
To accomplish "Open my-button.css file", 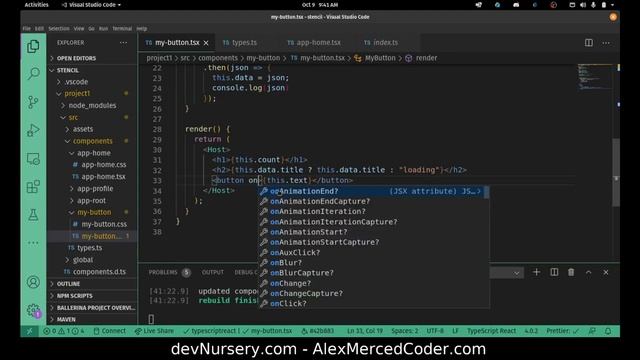I will coord(104,224).
